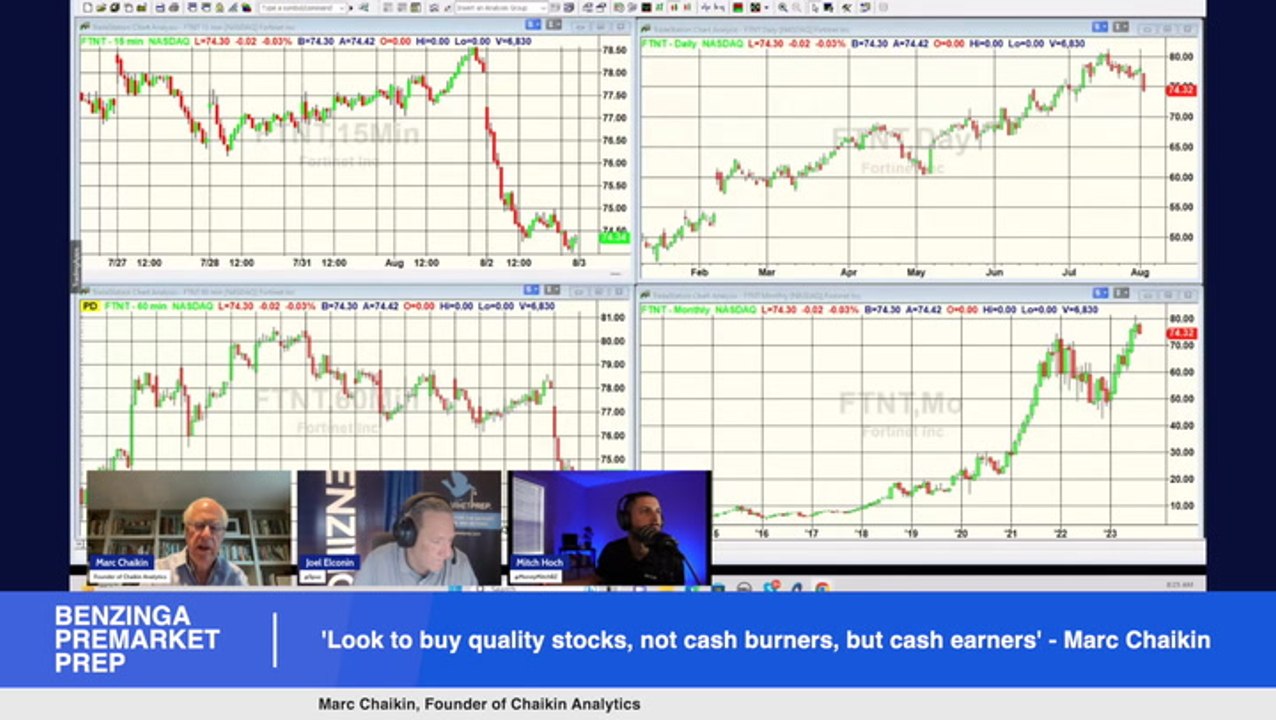
Task: Click the yellow PD badge on the 60 min chart
Action: click(x=90, y=305)
